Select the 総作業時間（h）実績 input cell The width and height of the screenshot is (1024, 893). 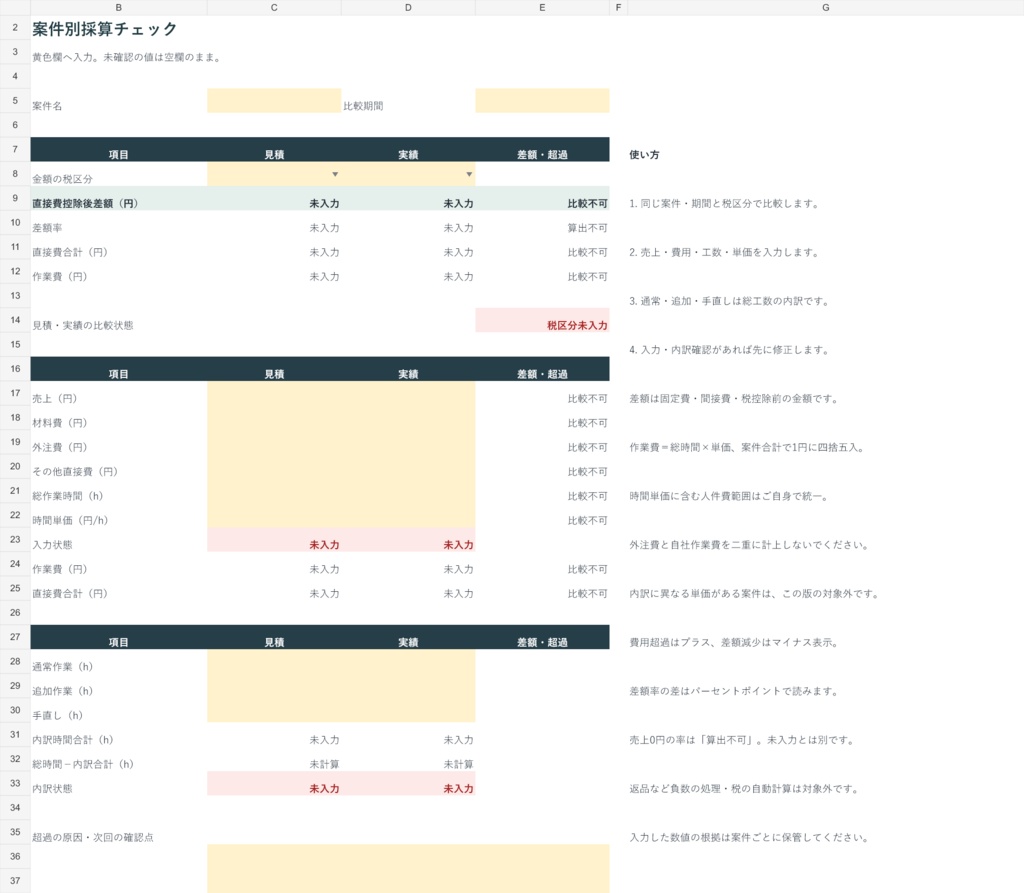(x=408, y=491)
